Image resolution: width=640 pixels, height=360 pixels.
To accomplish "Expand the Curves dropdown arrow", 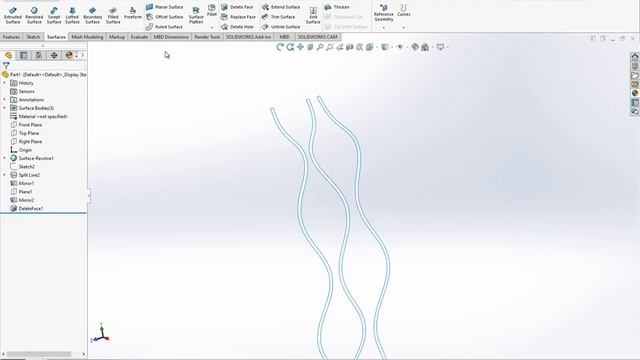I will (x=404, y=27).
